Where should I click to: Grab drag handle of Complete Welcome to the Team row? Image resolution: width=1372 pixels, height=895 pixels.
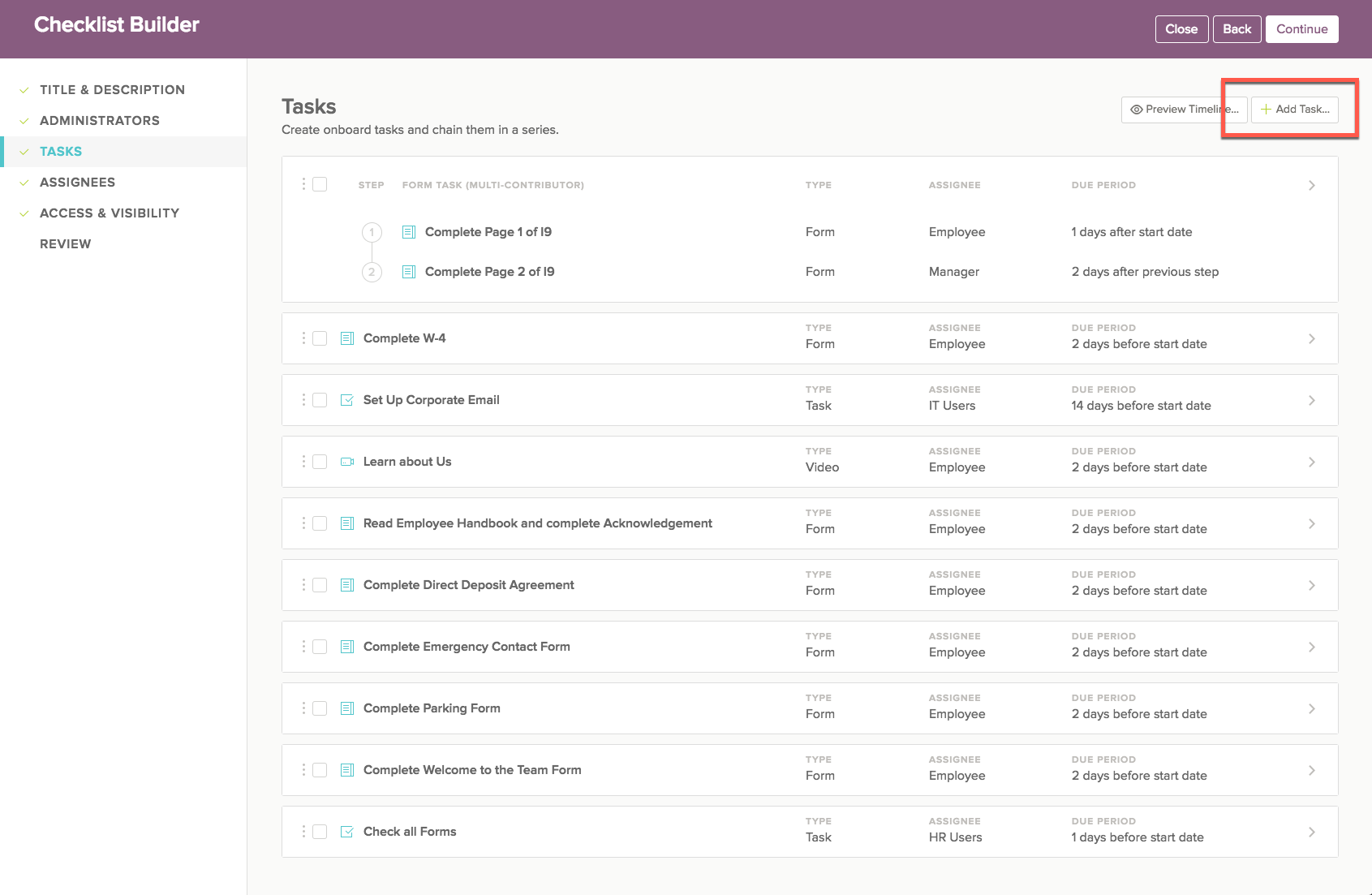303,770
